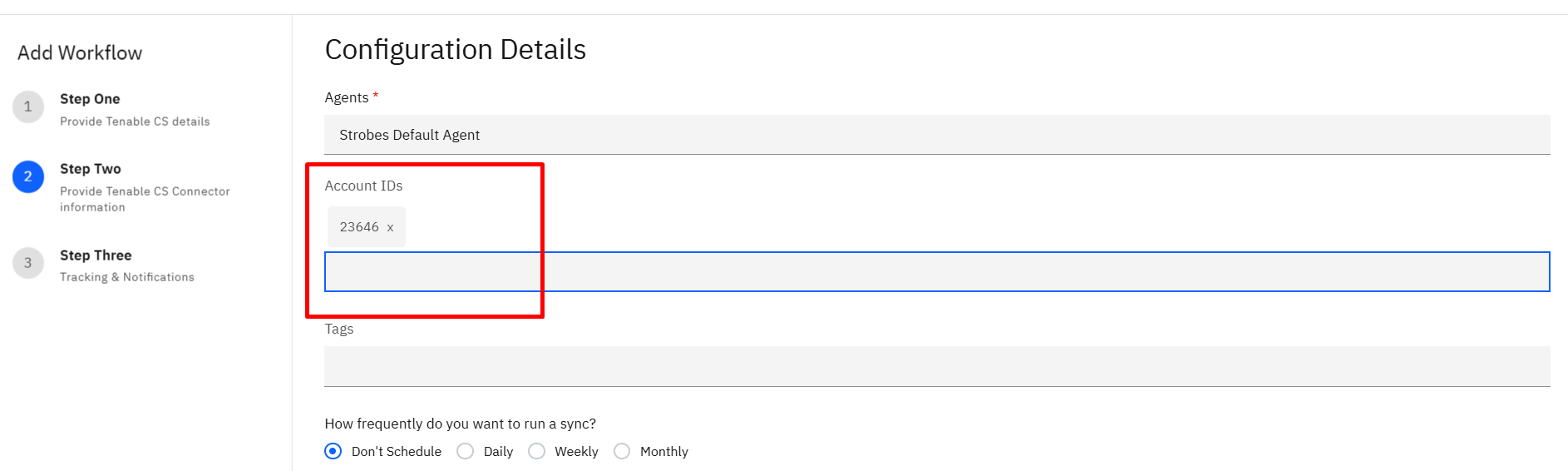Screen dimensions: 1568x471
Task: Click the Account IDs input box
Action: (x=937, y=271)
